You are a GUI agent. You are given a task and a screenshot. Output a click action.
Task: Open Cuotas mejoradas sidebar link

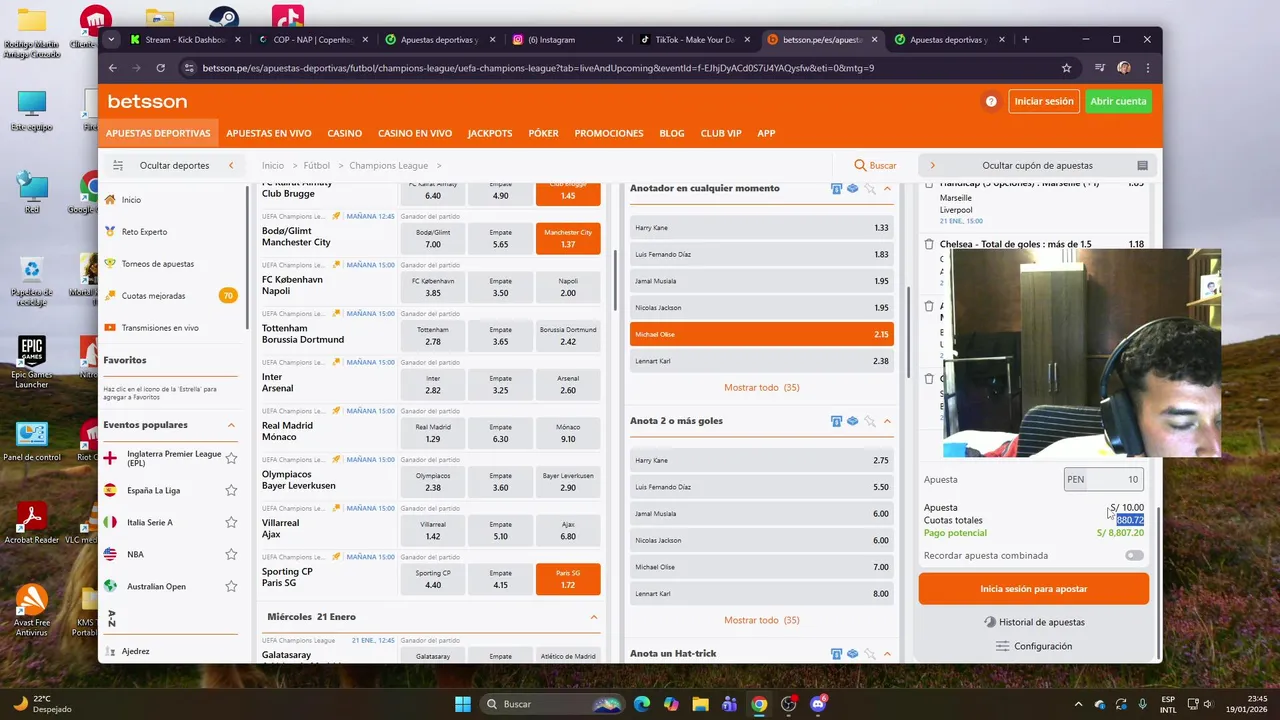point(153,296)
